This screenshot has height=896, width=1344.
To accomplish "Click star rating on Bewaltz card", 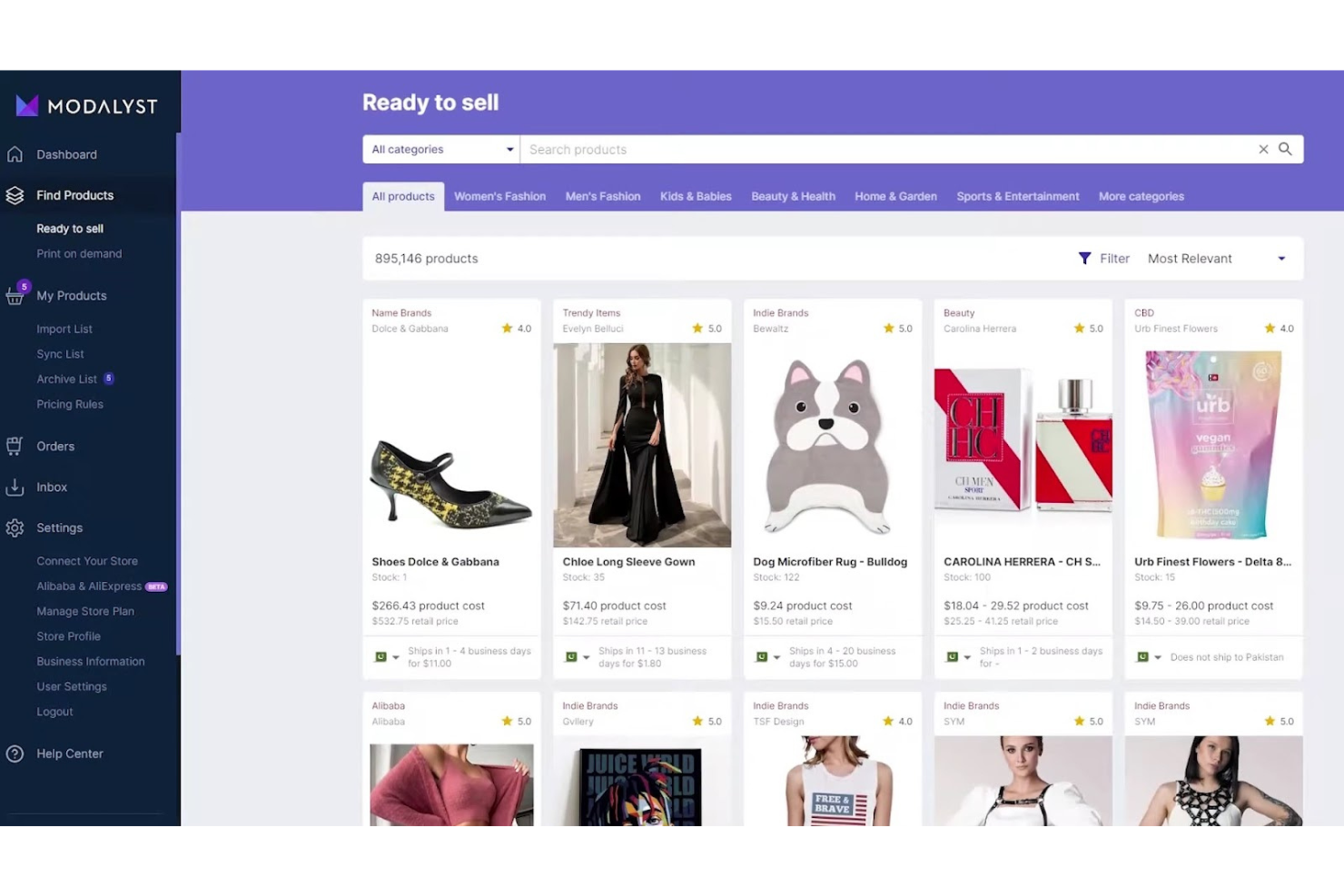I will tap(898, 329).
